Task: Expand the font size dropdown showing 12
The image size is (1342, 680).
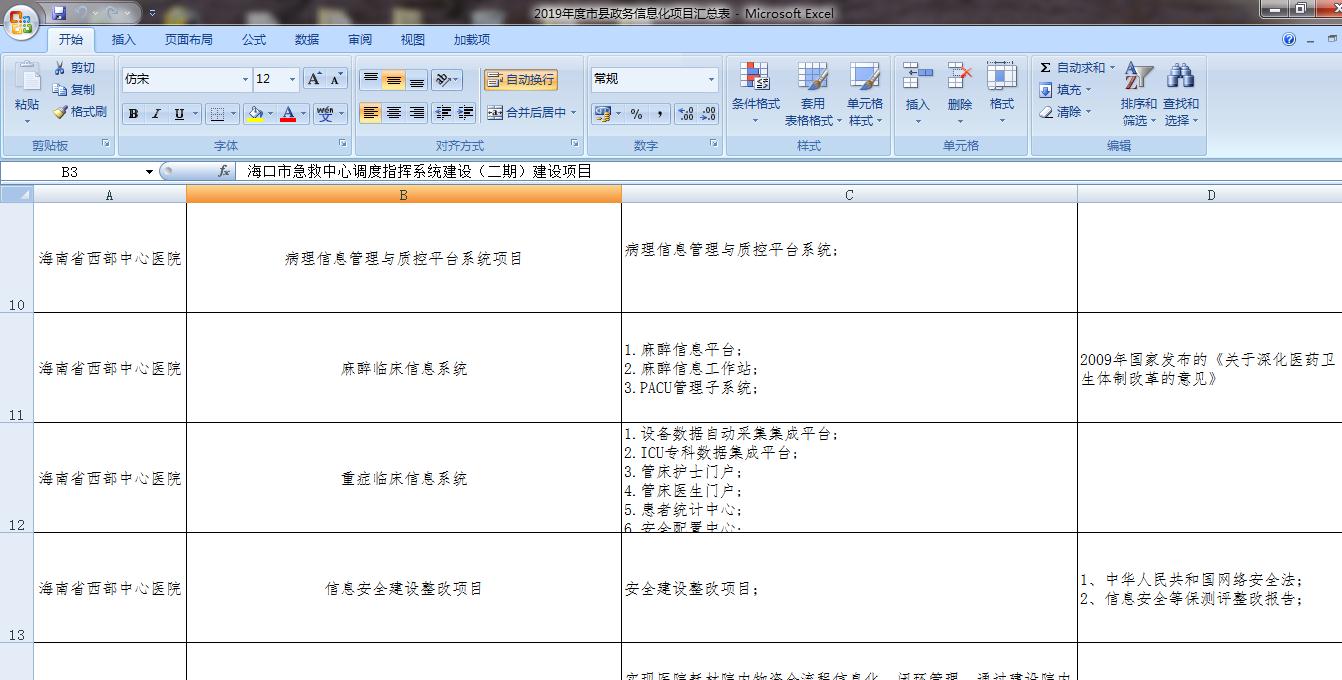Action: (x=292, y=80)
